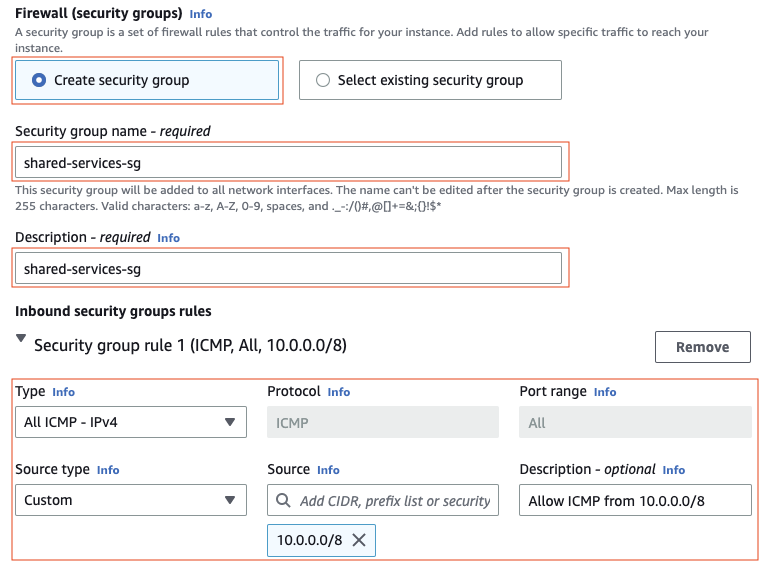Collapse Security group rule 1 disclosure triangle
This screenshot has width=767, height=570.
[x=21, y=338]
